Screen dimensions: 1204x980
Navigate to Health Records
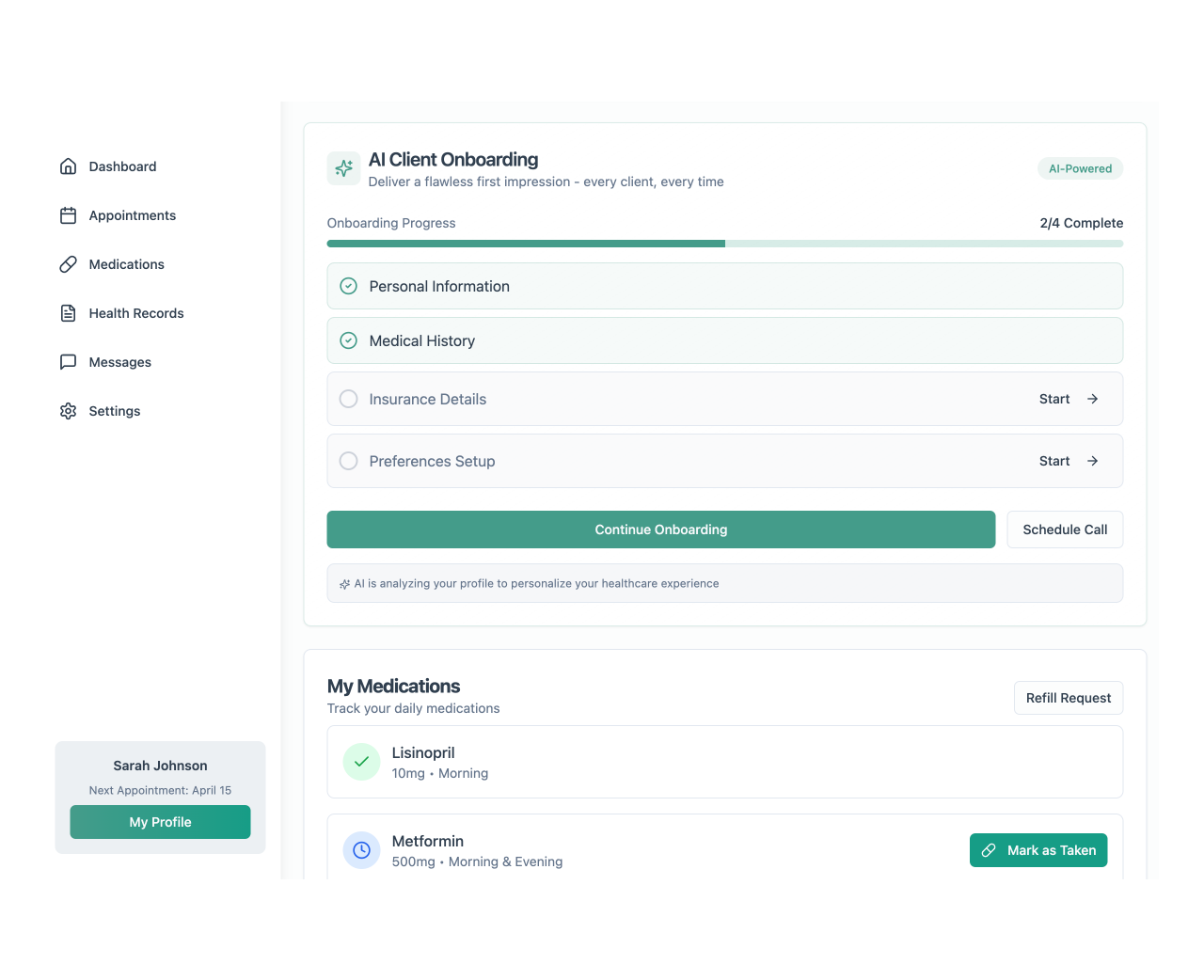coord(136,312)
